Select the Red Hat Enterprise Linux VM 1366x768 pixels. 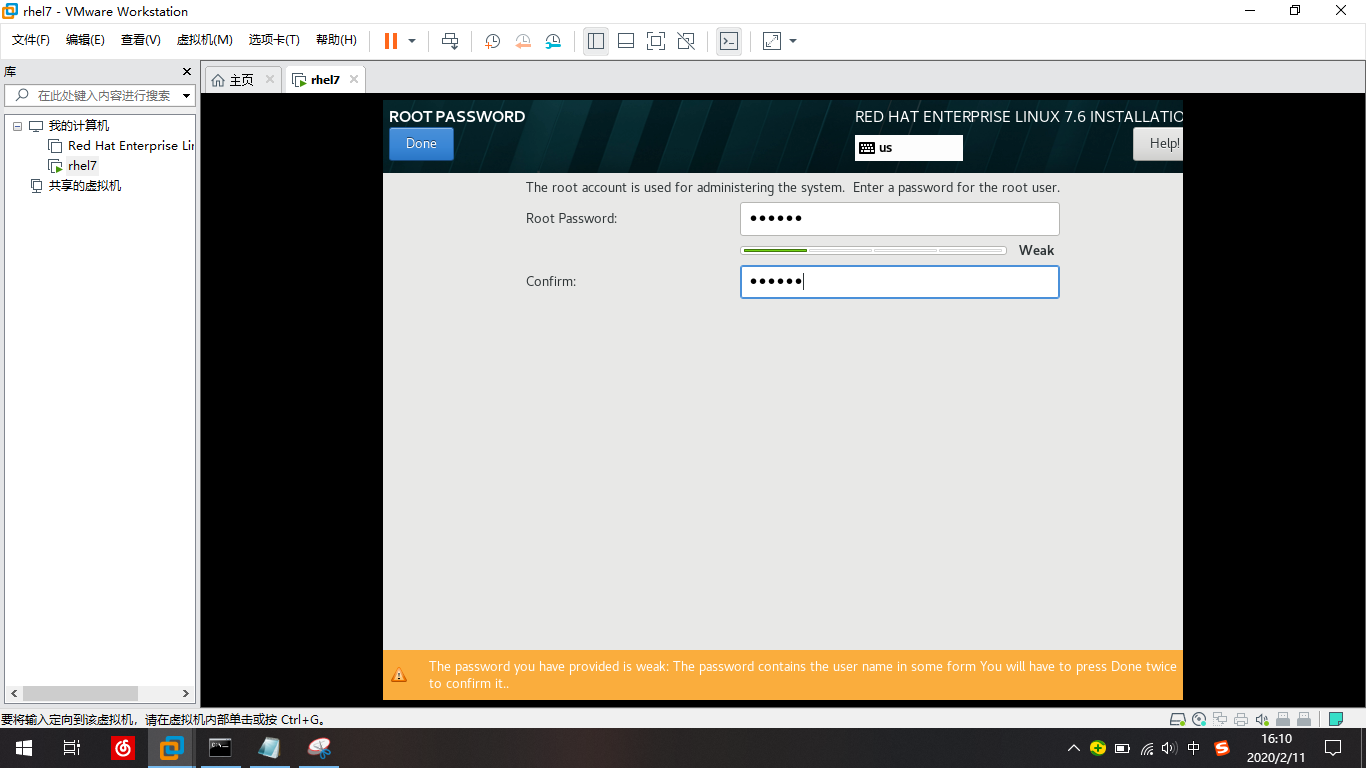[x=130, y=146]
